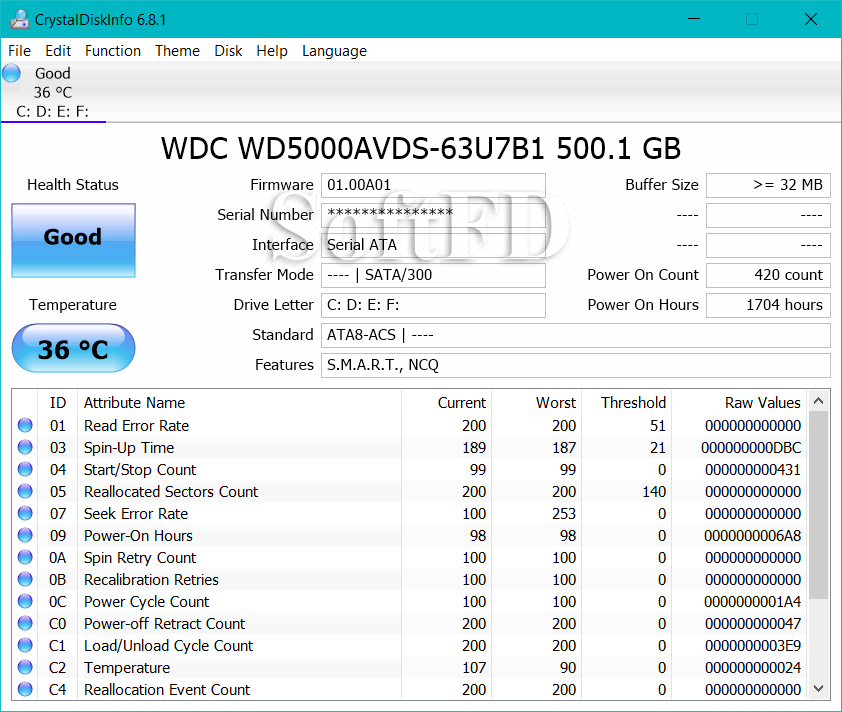This screenshot has width=842, height=712.
Task: Click raw value 0000000006A8
Action: pos(752,536)
